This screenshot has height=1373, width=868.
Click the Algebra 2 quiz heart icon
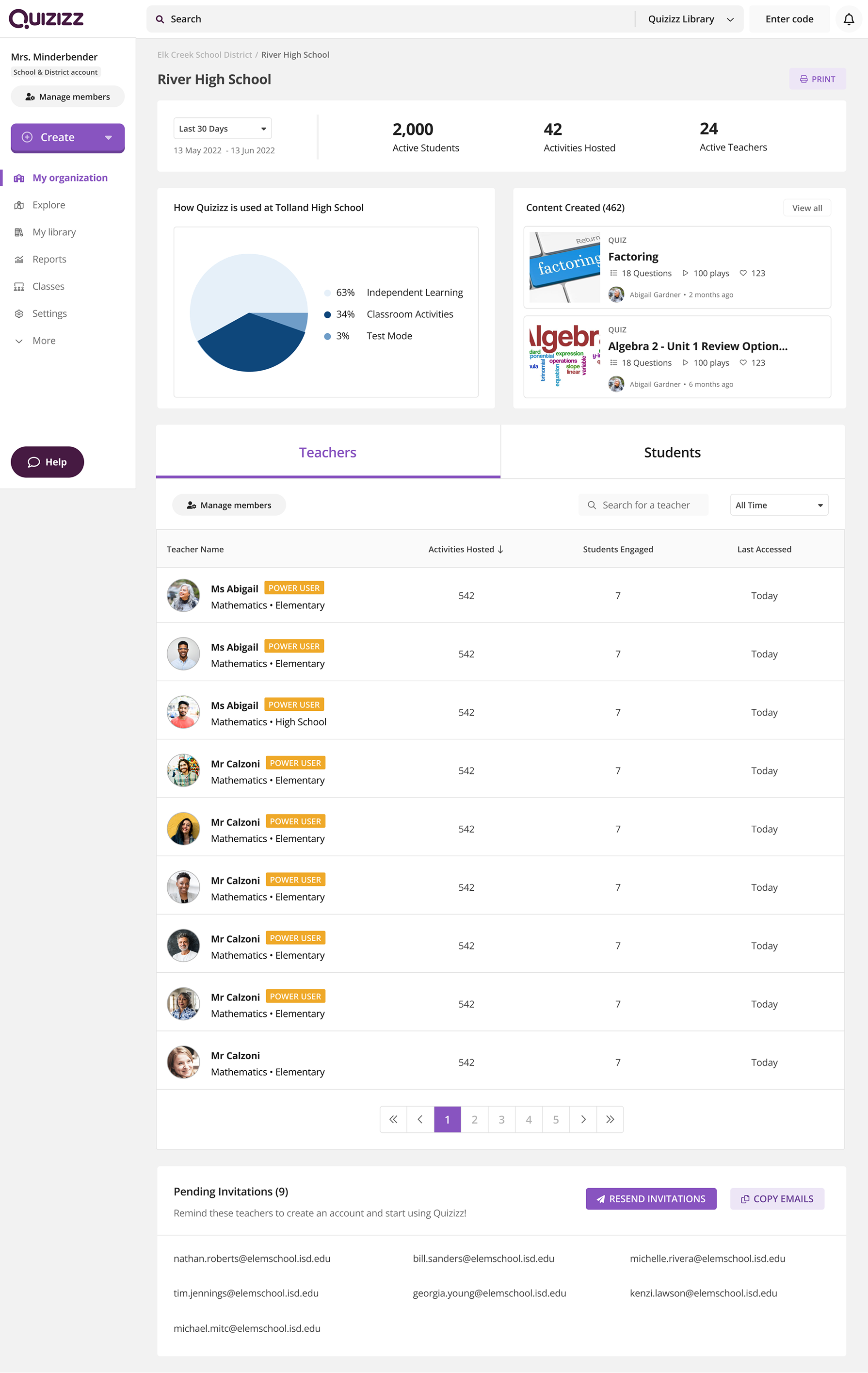pos(742,362)
